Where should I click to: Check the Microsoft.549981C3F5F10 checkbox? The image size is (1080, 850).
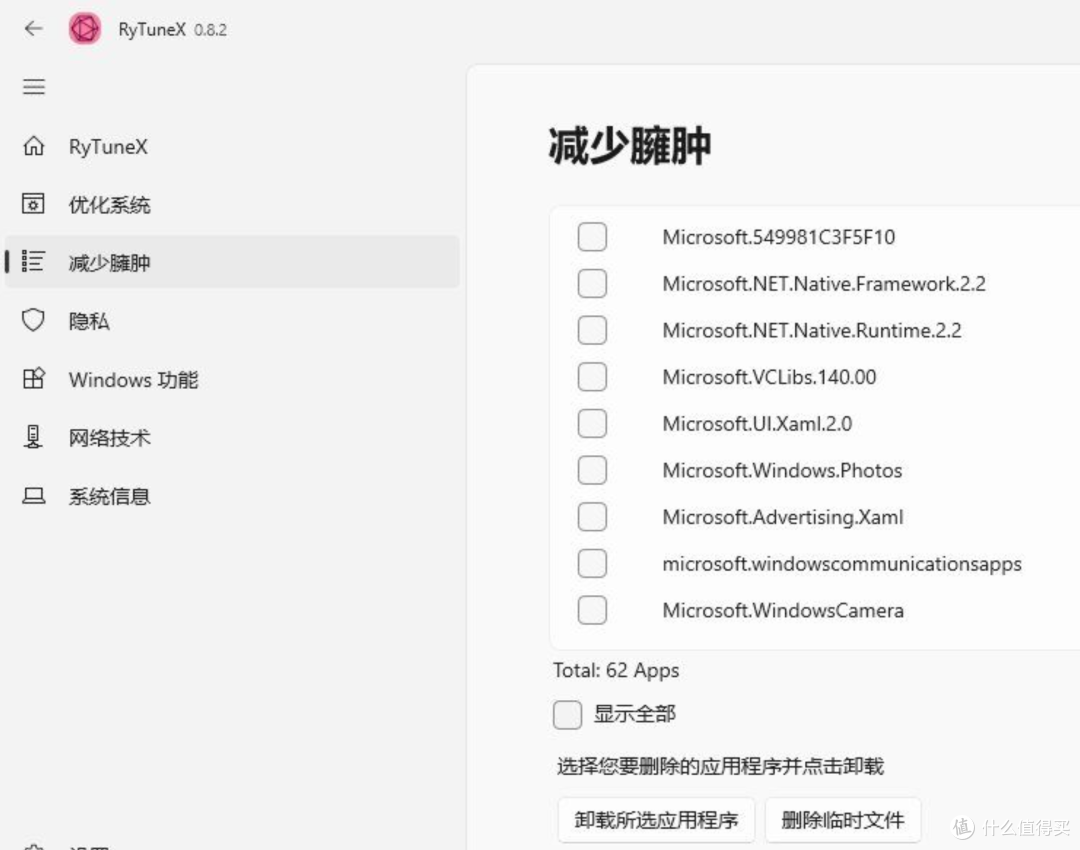(592, 237)
